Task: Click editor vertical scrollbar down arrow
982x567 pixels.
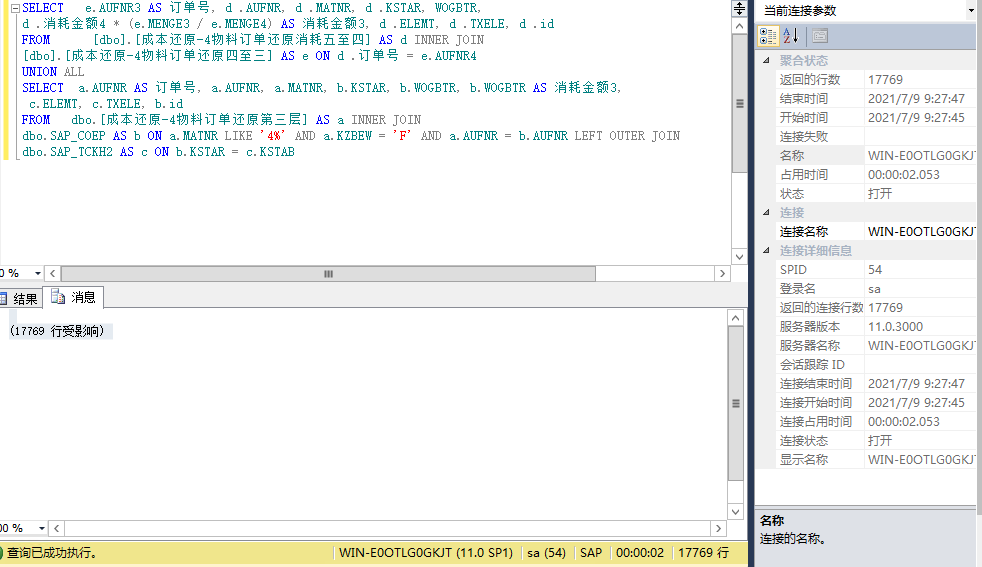Action: [x=740, y=257]
